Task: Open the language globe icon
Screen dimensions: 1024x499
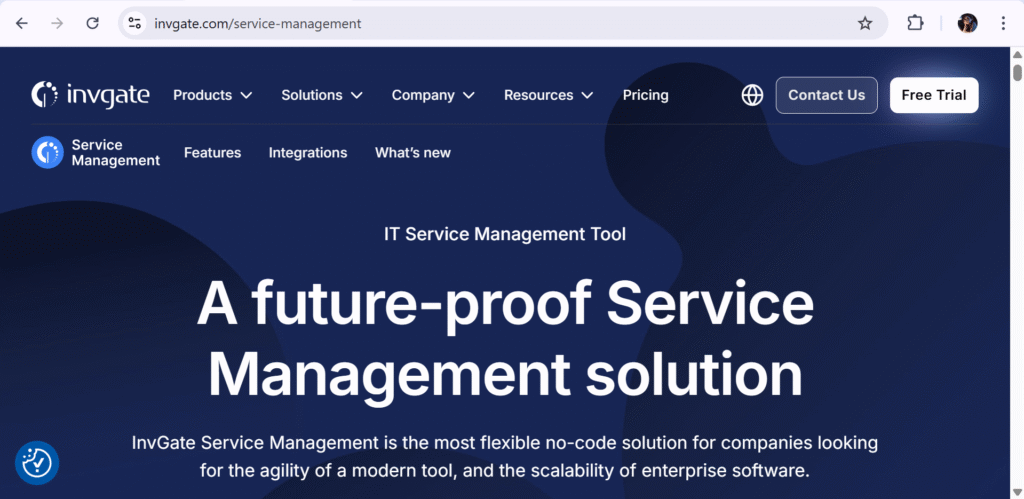Action: pos(752,95)
